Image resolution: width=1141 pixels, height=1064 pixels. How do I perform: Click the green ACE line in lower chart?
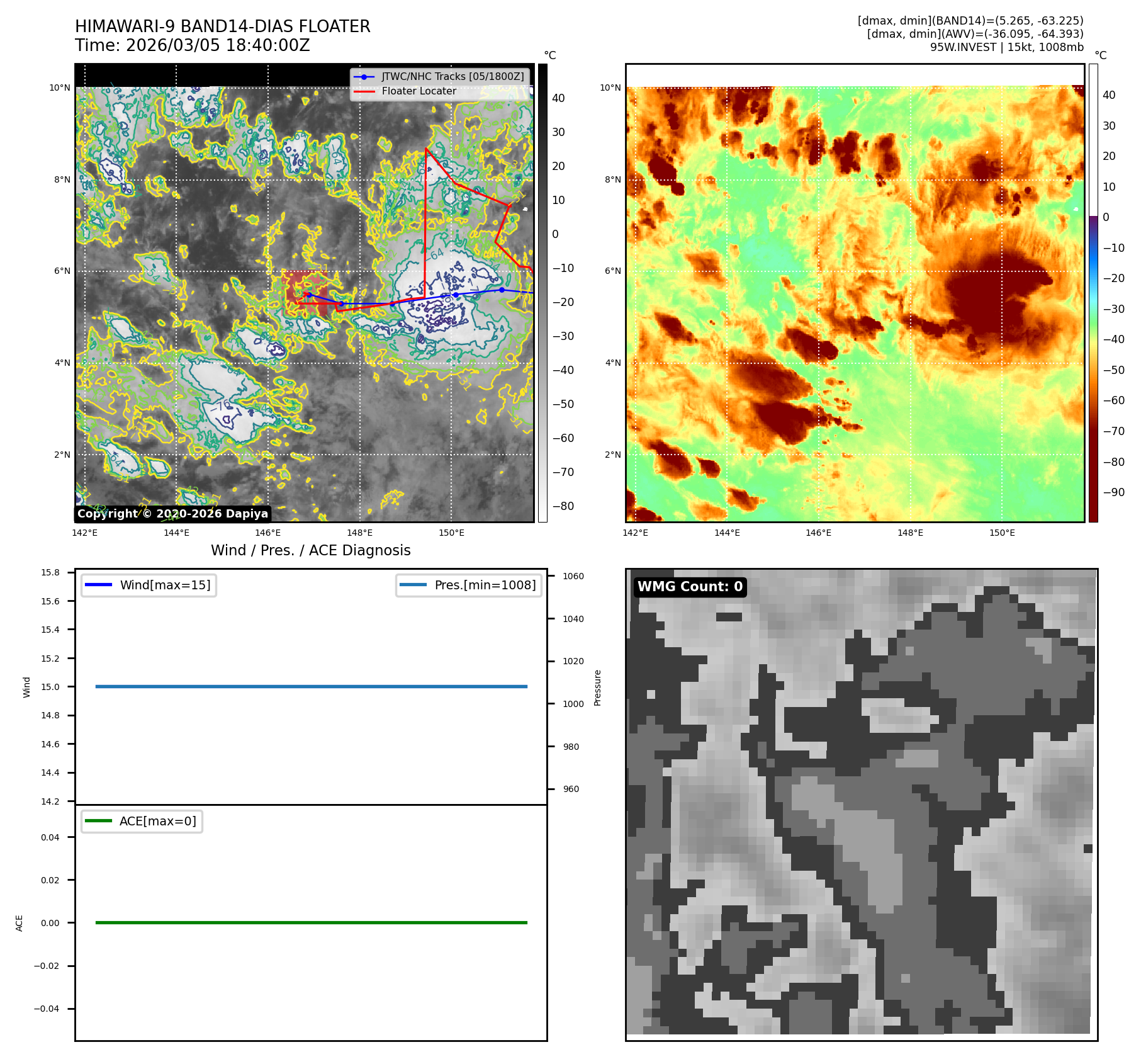311,922
